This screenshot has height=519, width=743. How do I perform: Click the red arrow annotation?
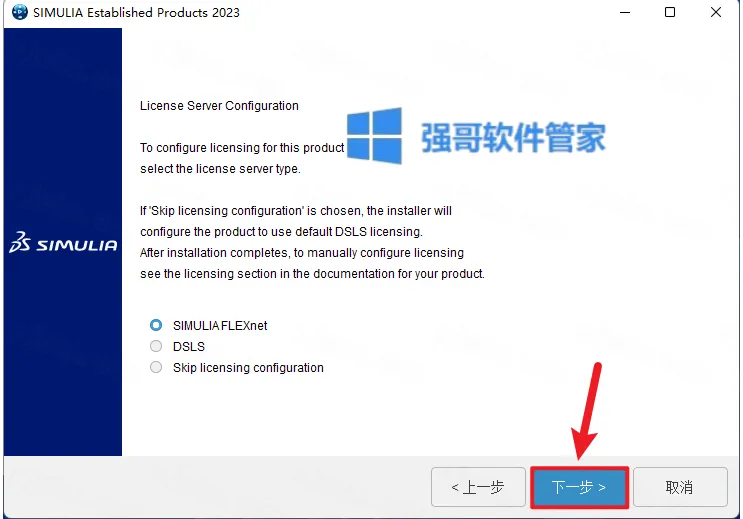click(x=587, y=410)
